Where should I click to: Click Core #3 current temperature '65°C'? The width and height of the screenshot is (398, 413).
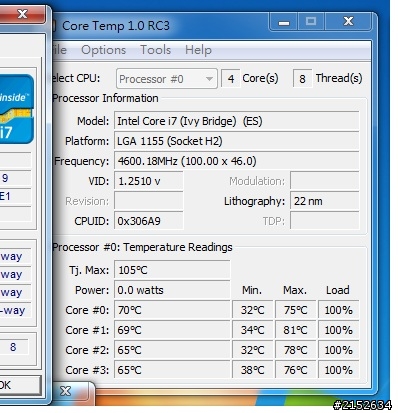click(x=172, y=369)
